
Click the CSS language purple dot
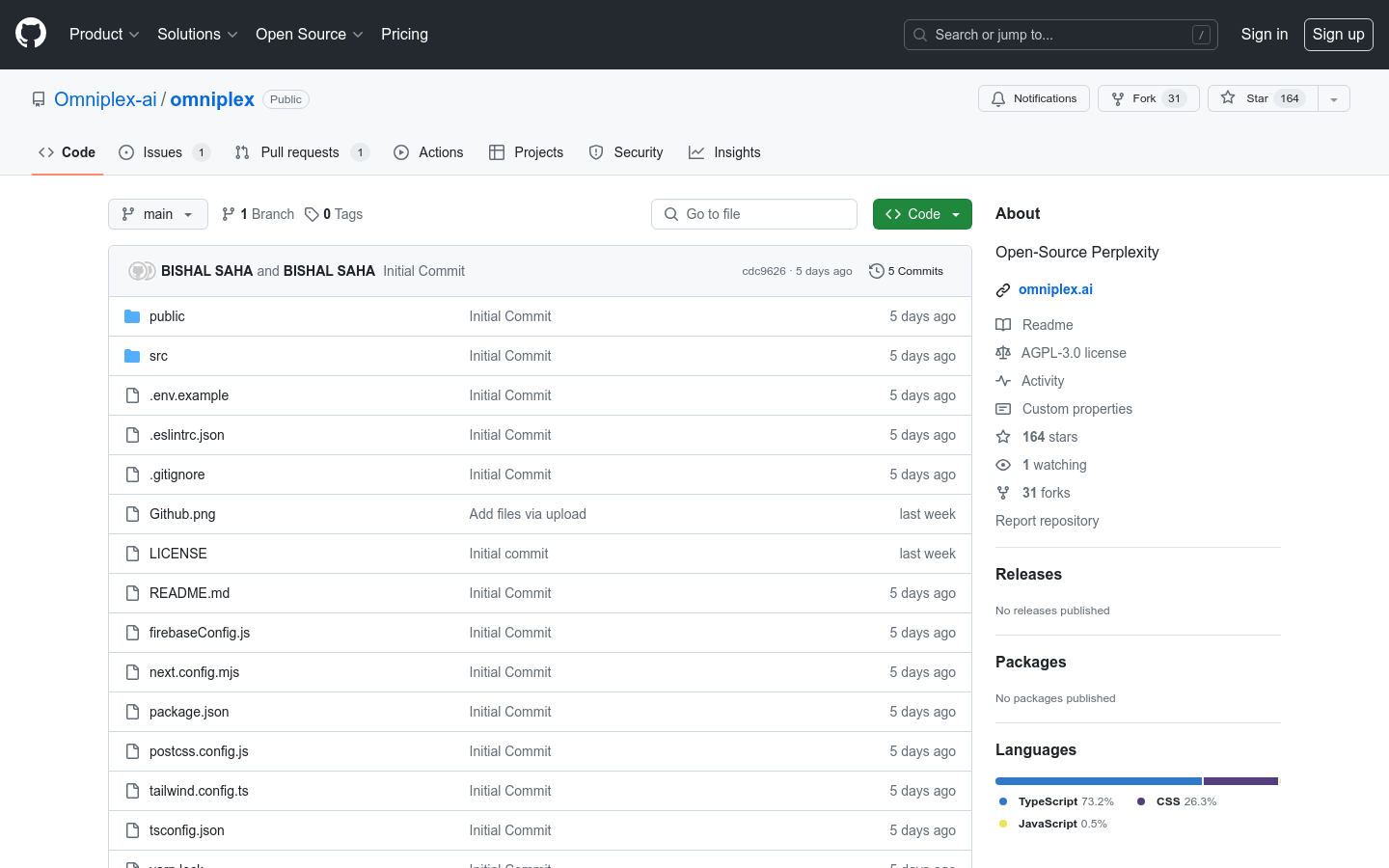1141,801
